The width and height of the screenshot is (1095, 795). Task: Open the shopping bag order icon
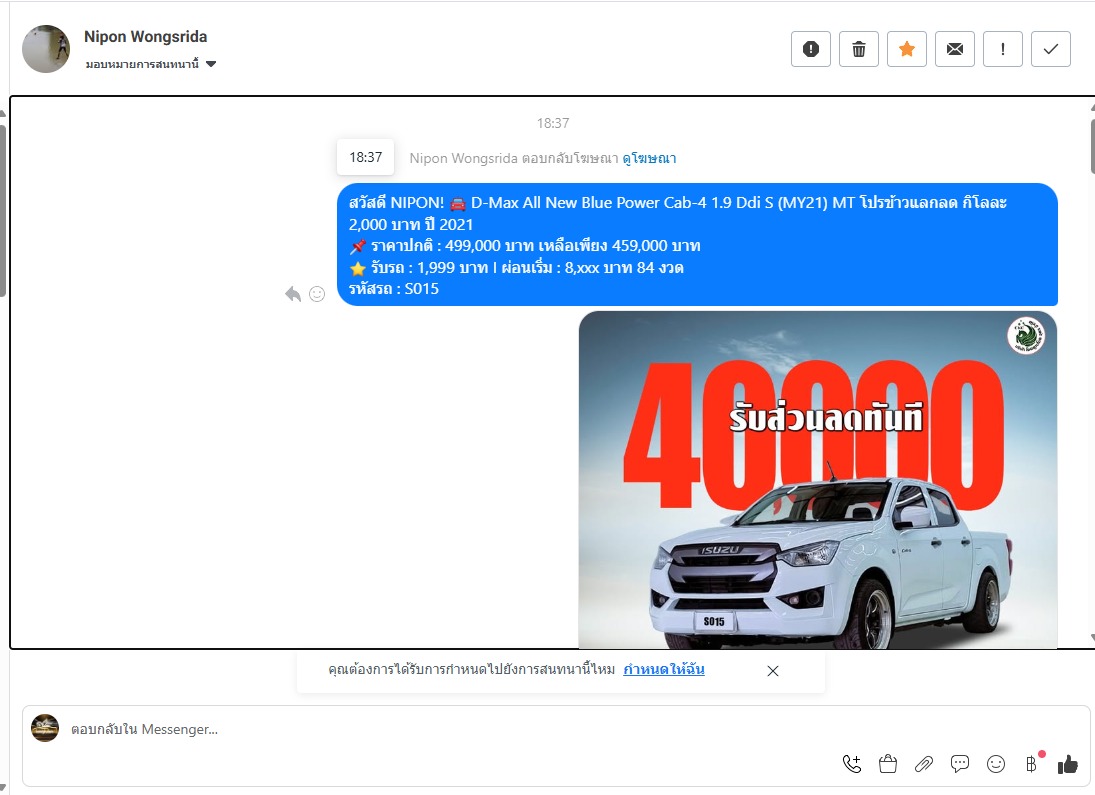(x=887, y=764)
